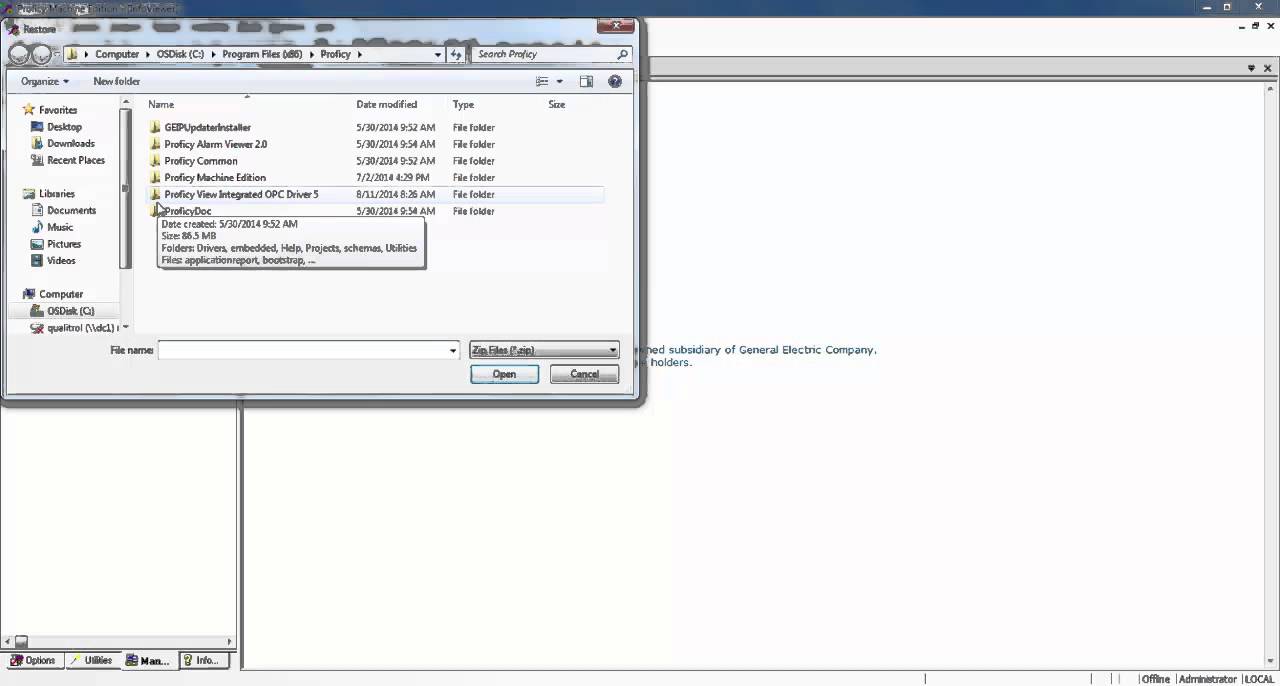Switch to the Manager tab
This screenshot has width=1280, height=686.
coord(149,660)
